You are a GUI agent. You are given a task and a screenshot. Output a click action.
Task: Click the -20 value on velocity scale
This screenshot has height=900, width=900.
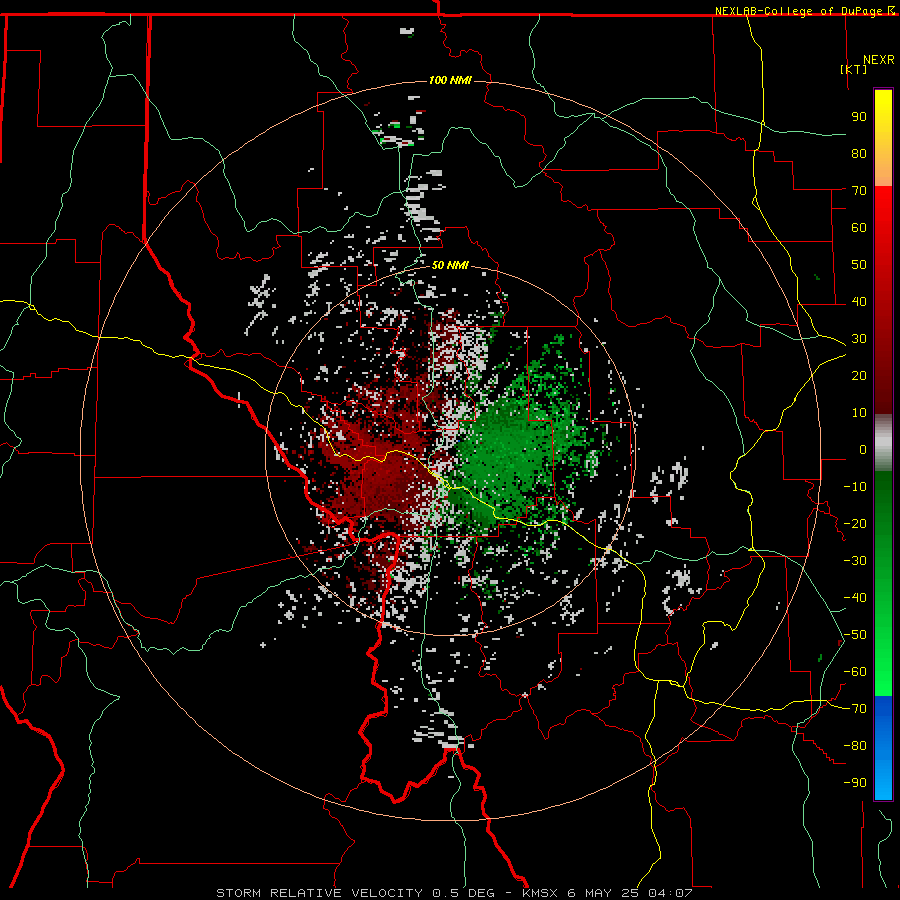pos(855,524)
